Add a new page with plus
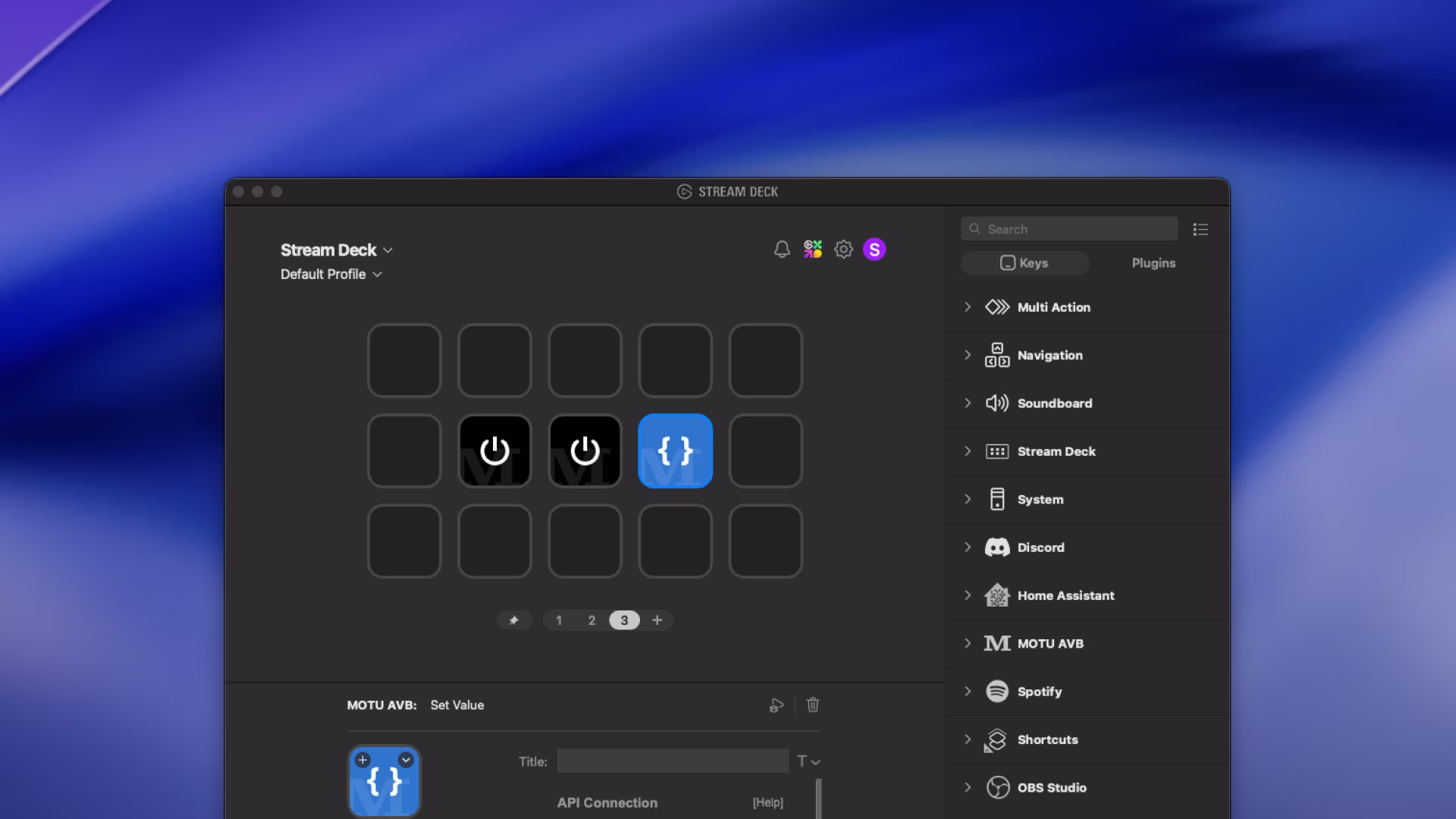This screenshot has height=819, width=1456. 657,620
